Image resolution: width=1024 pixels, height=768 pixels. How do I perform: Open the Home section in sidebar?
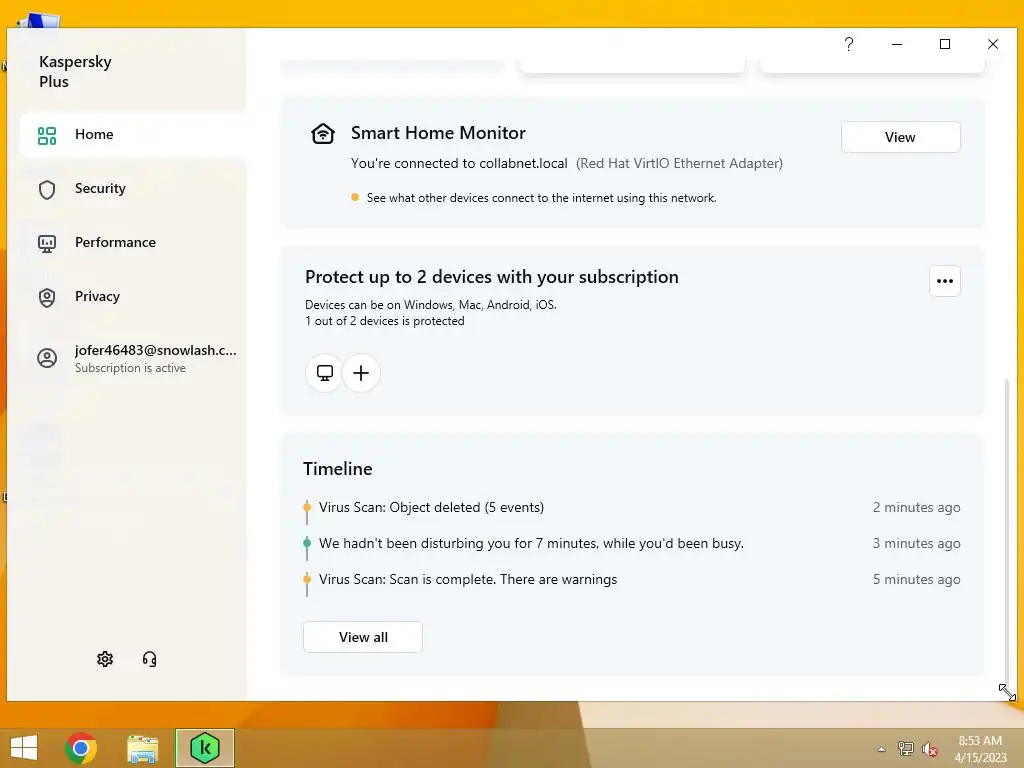(133, 135)
